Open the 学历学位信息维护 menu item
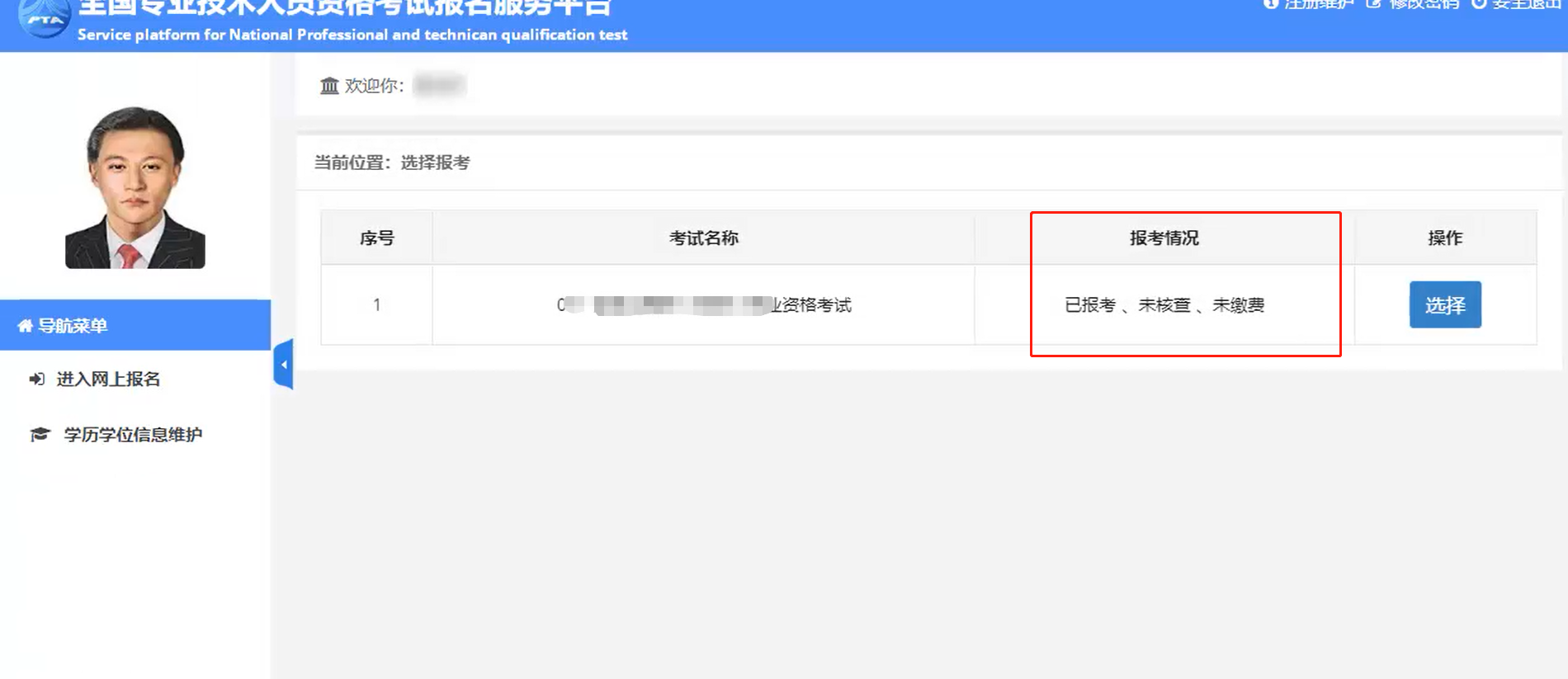The image size is (1568, 679). (133, 435)
